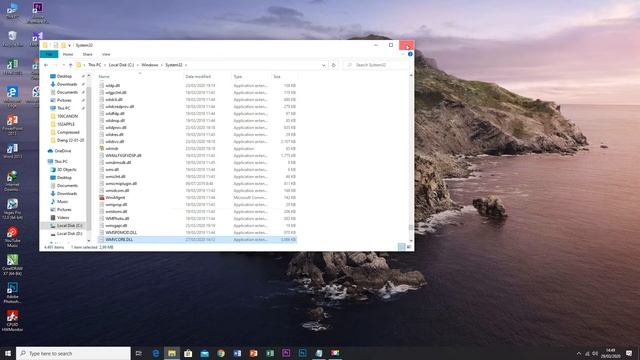Select WMALFXGFXDSP.dll in file list
This screenshot has height=360, width=640.
click(123, 156)
